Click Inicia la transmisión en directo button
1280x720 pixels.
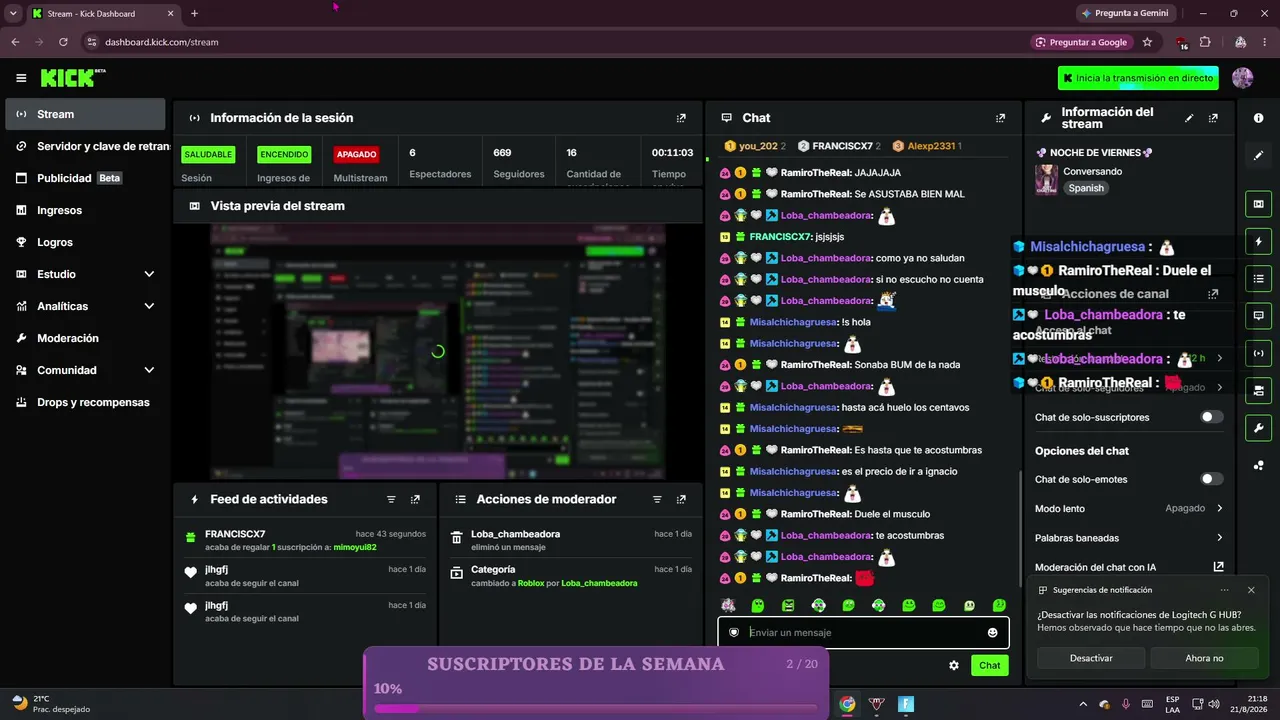click(x=1138, y=78)
